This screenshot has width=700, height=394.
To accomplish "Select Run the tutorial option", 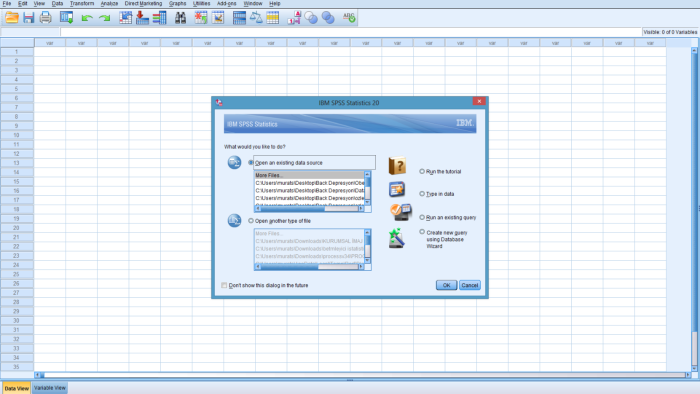I will (422, 171).
